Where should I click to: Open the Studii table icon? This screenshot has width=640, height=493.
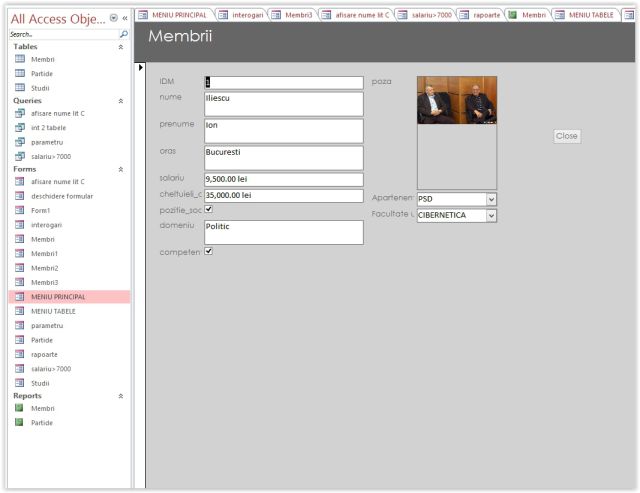pyautogui.click(x=20, y=87)
